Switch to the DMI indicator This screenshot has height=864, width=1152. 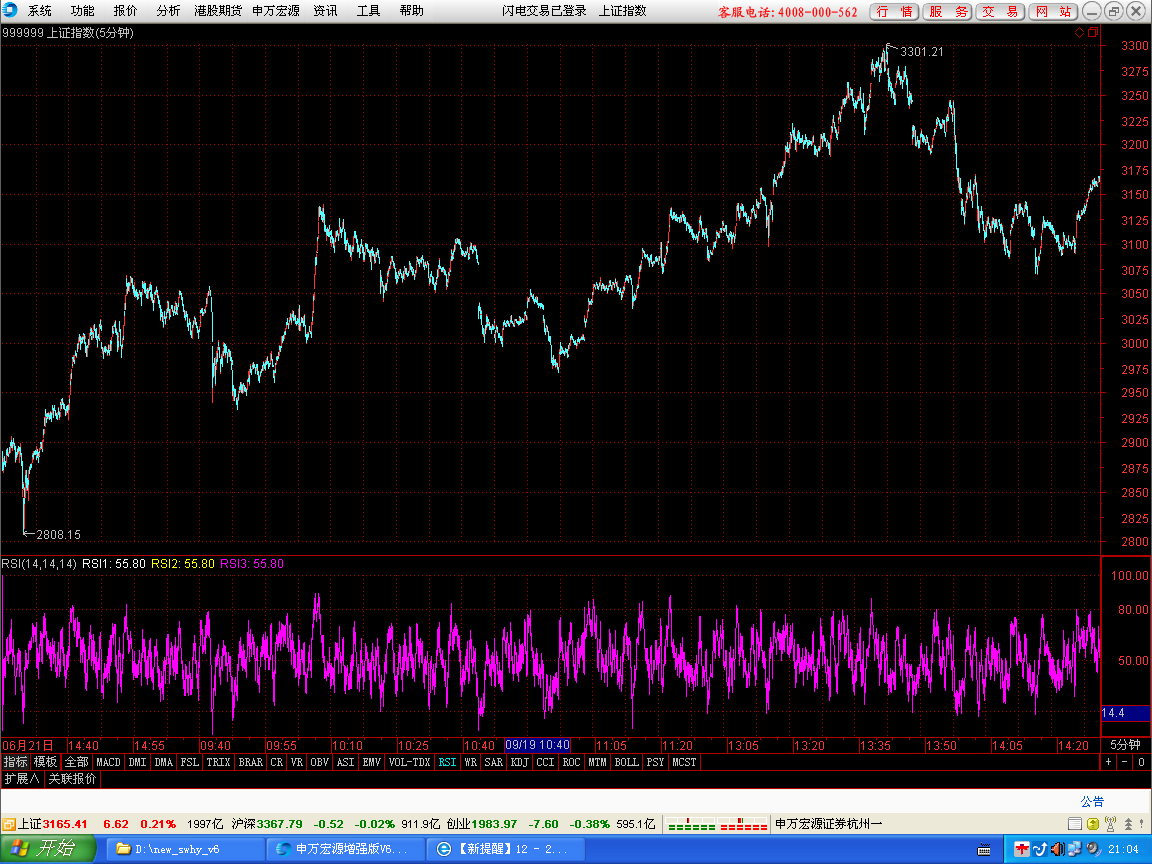point(137,762)
